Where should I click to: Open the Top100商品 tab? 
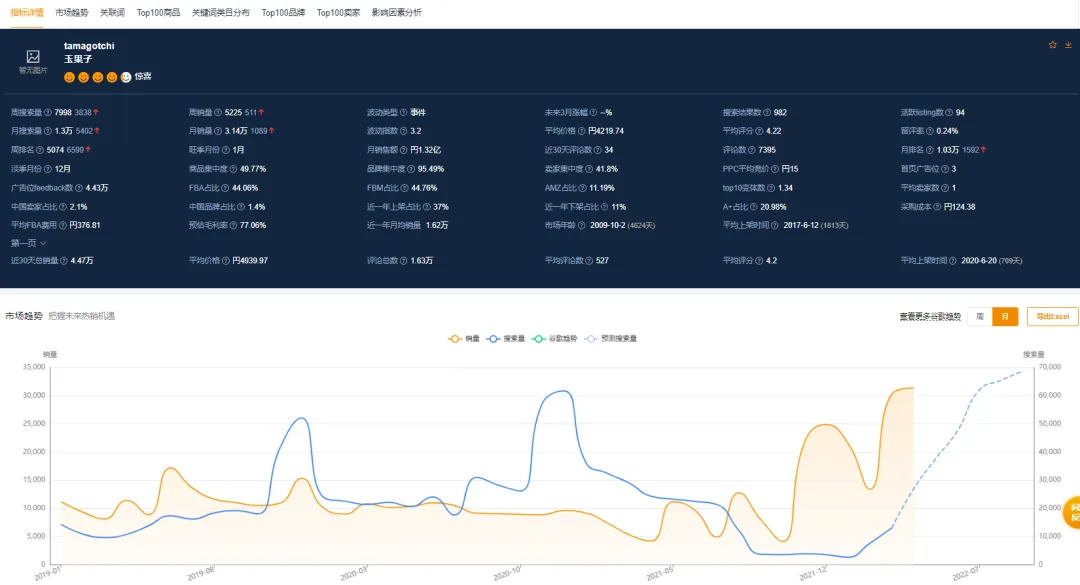point(158,12)
